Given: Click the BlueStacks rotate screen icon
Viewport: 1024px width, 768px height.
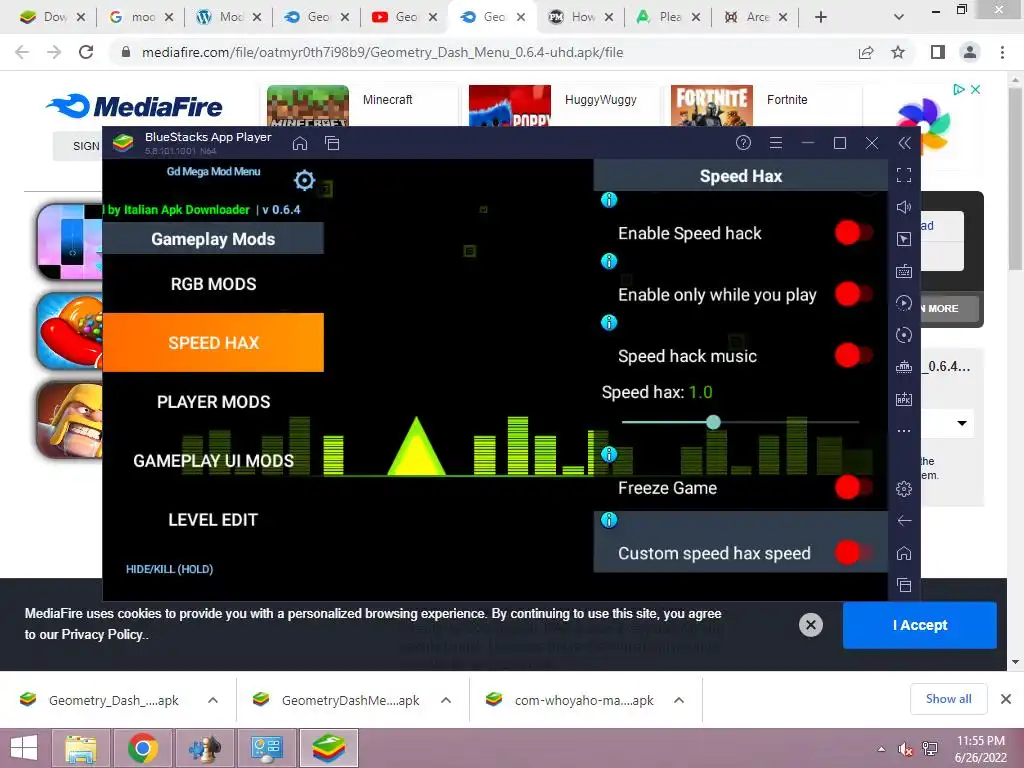Looking at the screenshot, I should click(x=904, y=335).
